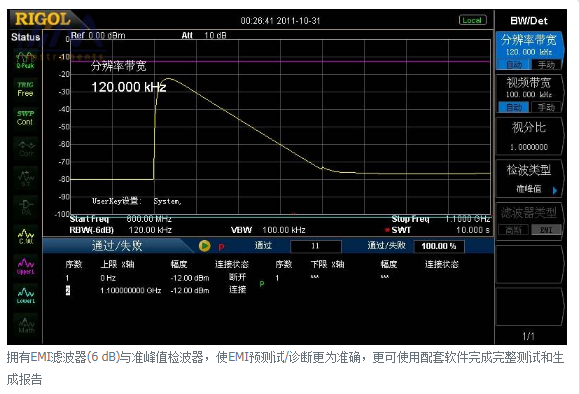Click the Q-Peak detector status icon
Screen dimensions: 580x394
[25, 60]
